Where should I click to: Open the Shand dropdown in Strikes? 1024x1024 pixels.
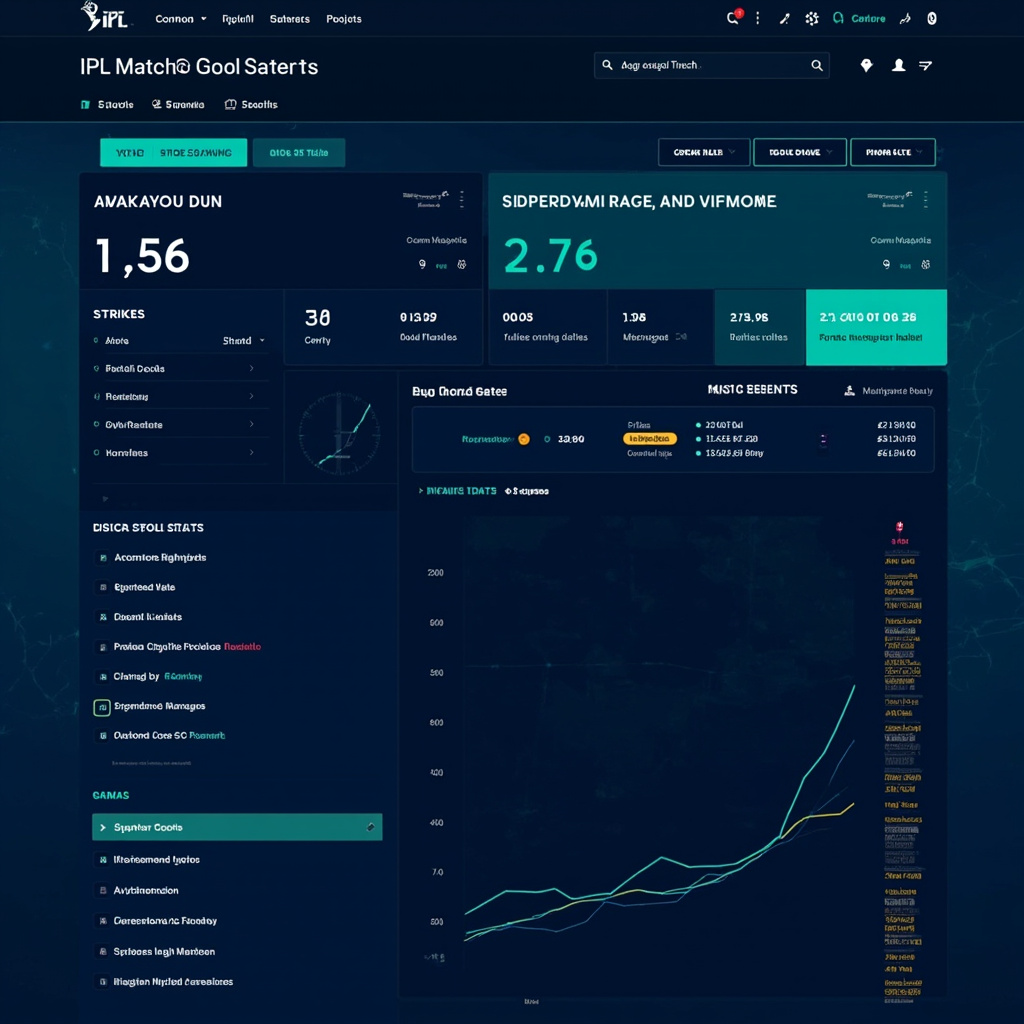(x=244, y=340)
